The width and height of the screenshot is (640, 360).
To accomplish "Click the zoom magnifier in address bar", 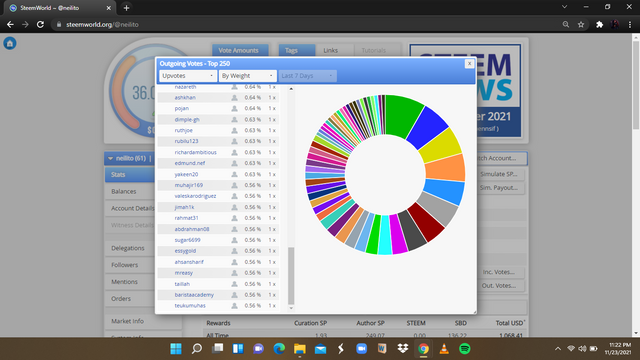I will pos(566,24).
